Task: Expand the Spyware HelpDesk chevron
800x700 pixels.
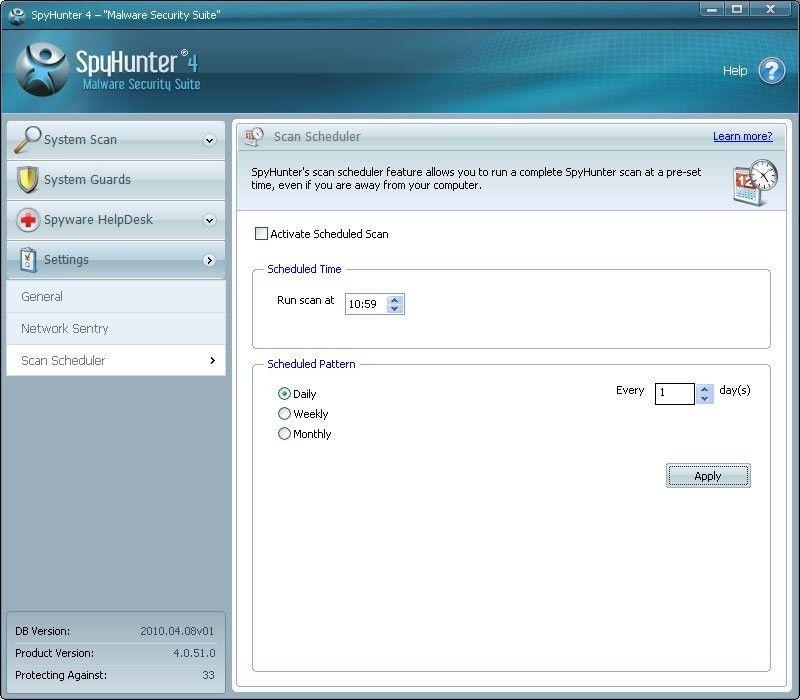Action: (209, 220)
